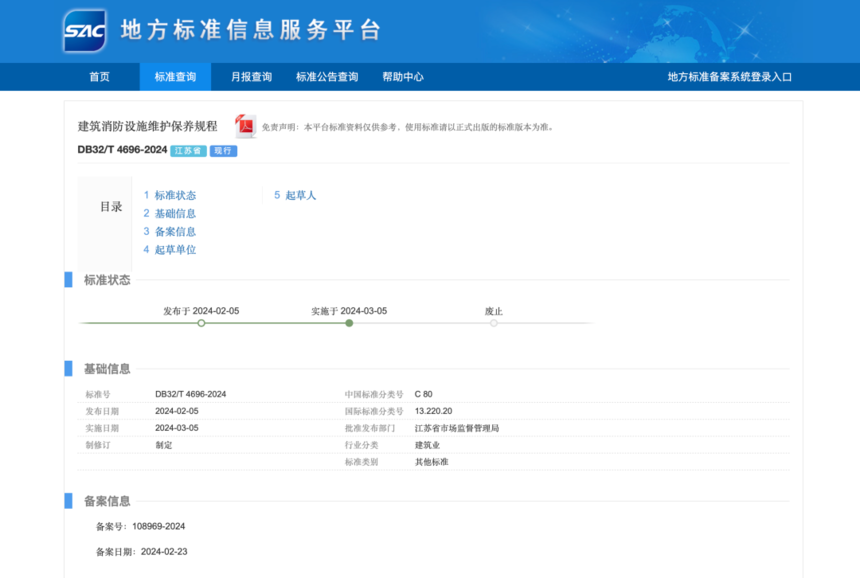Select 行业分类 value 建筑业
This screenshot has height=578, width=860.
coord(427,445)
